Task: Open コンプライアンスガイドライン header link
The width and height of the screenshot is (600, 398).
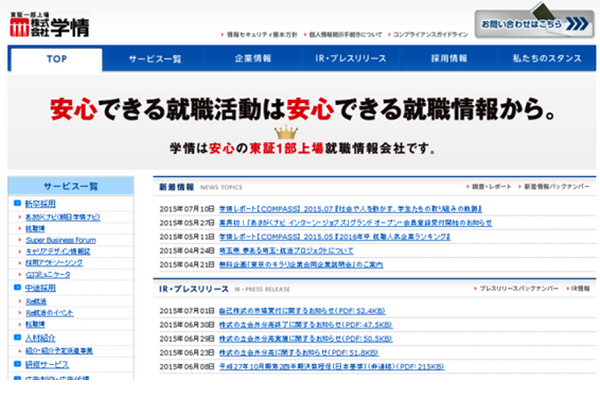Action: click(430, 34)
